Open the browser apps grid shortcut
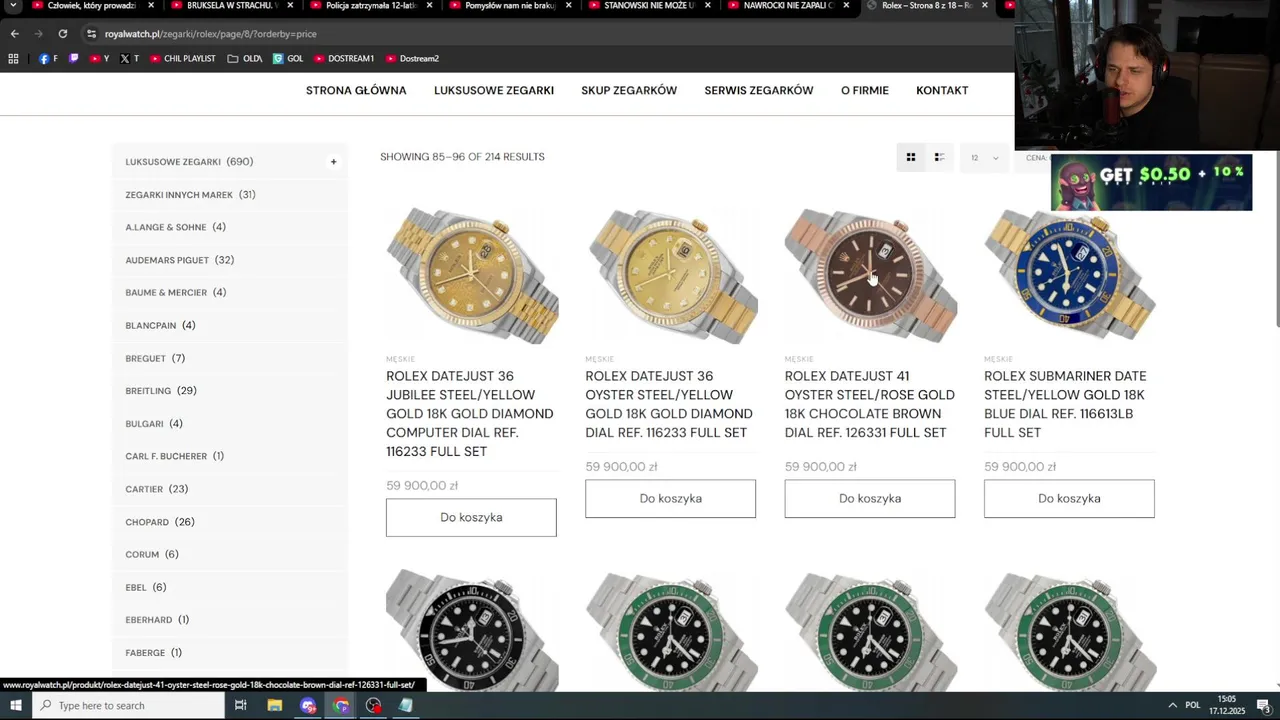Viewport: 1280px width, 720px height. (13, 59)
